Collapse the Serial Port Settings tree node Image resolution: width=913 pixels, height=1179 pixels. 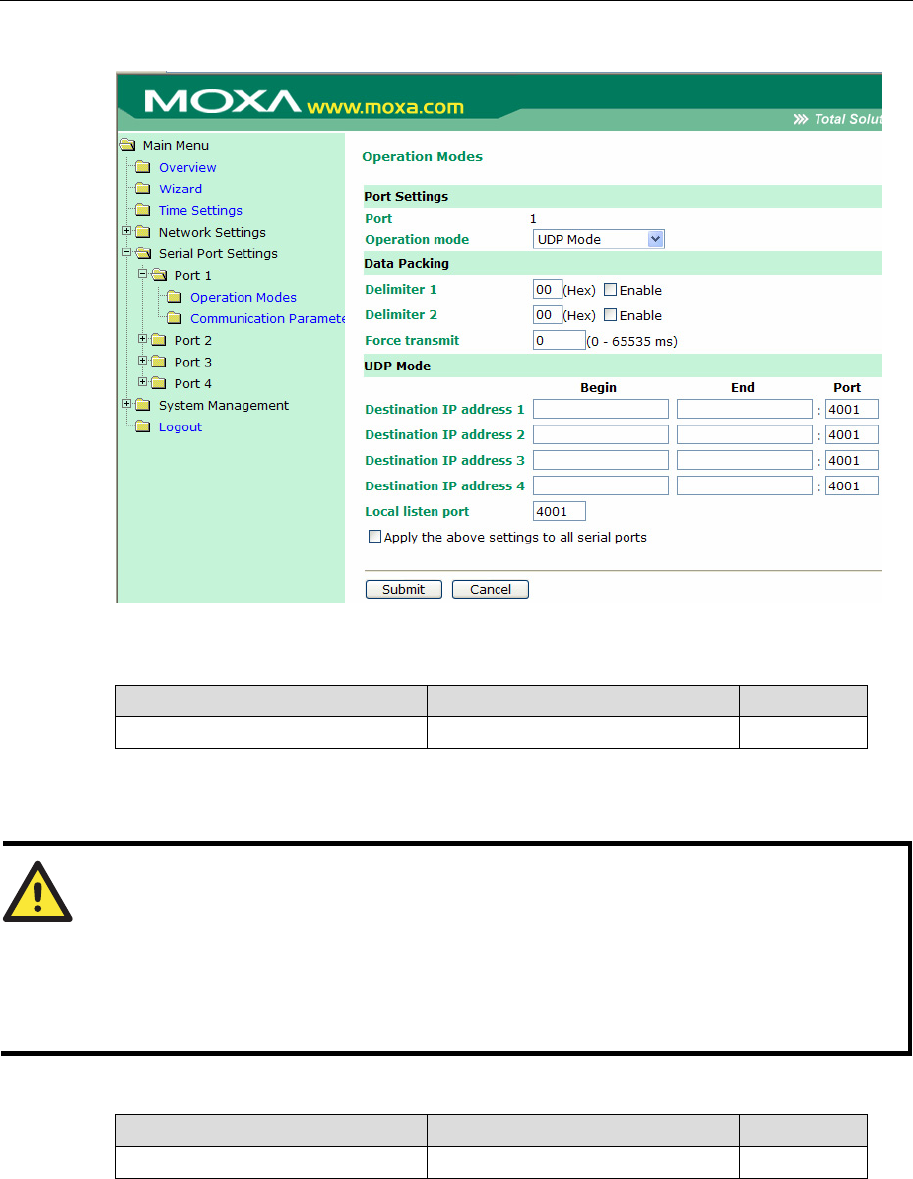pos(126,253)
